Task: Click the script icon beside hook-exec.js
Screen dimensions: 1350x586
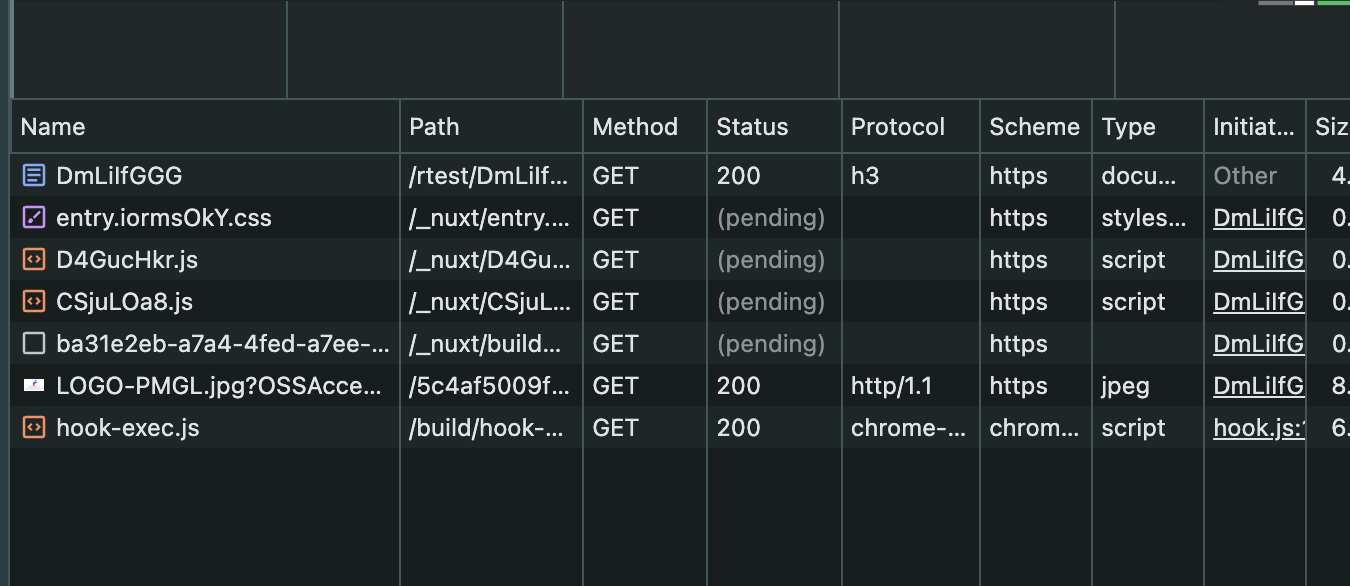Action: [x=34, y=428]
